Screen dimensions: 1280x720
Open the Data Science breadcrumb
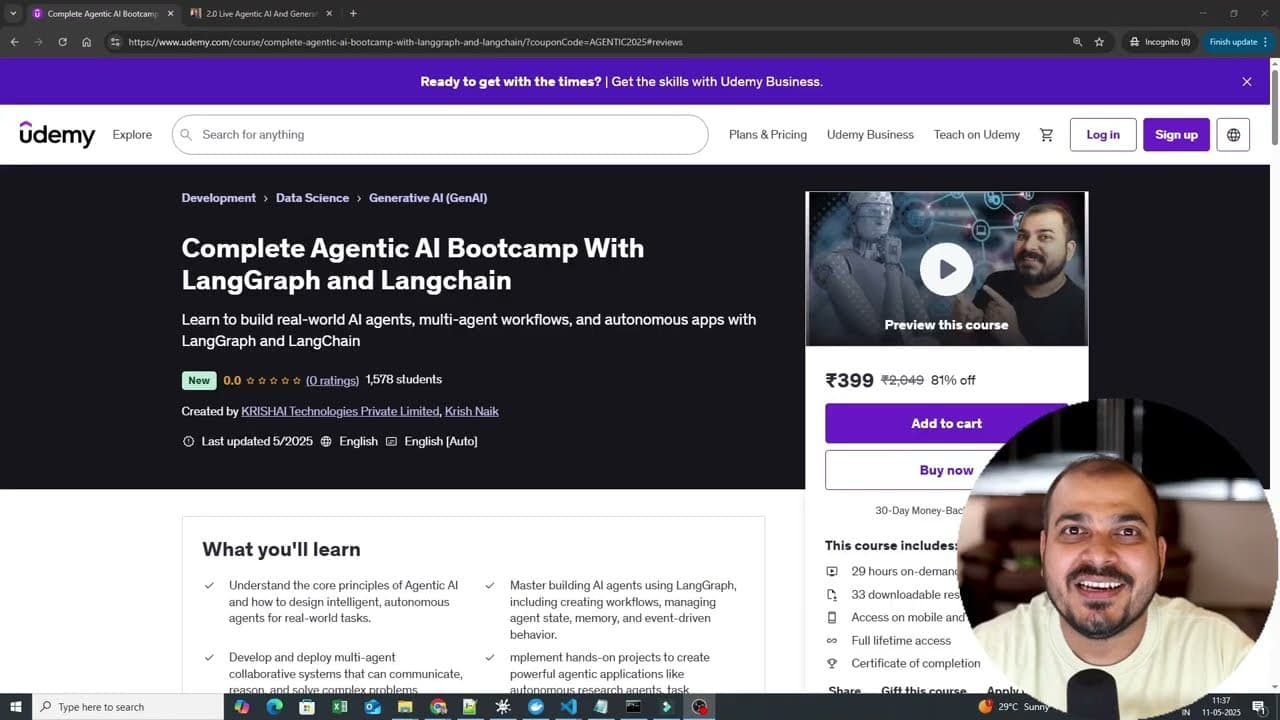point(312,198)
